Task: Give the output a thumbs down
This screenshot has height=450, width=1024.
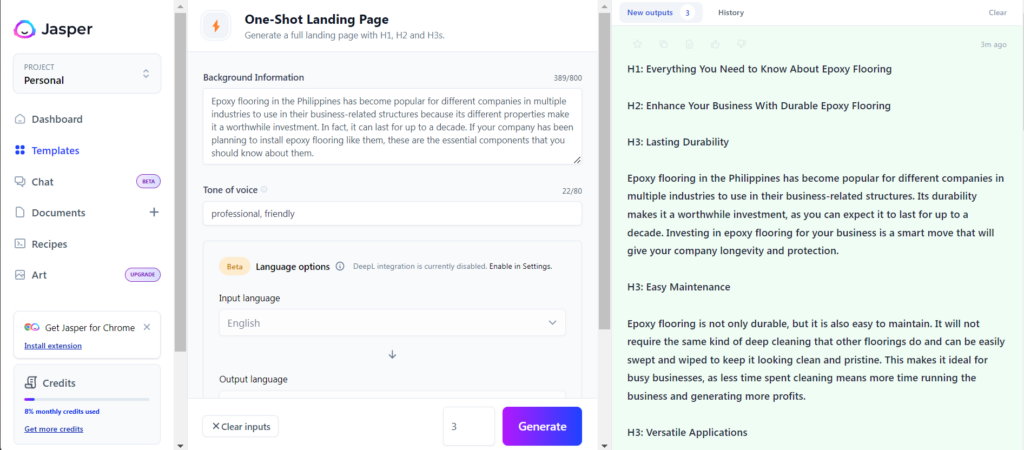Action: [741, 44]
